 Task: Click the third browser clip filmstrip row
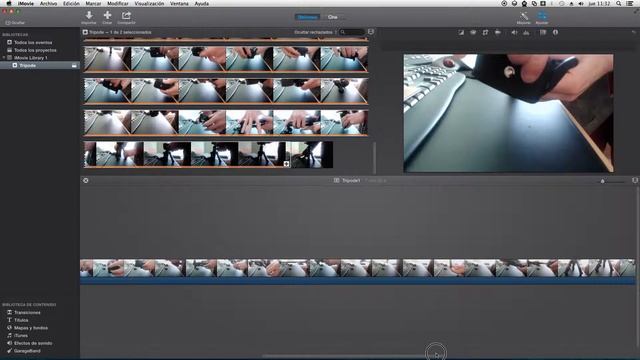point(226,122)
